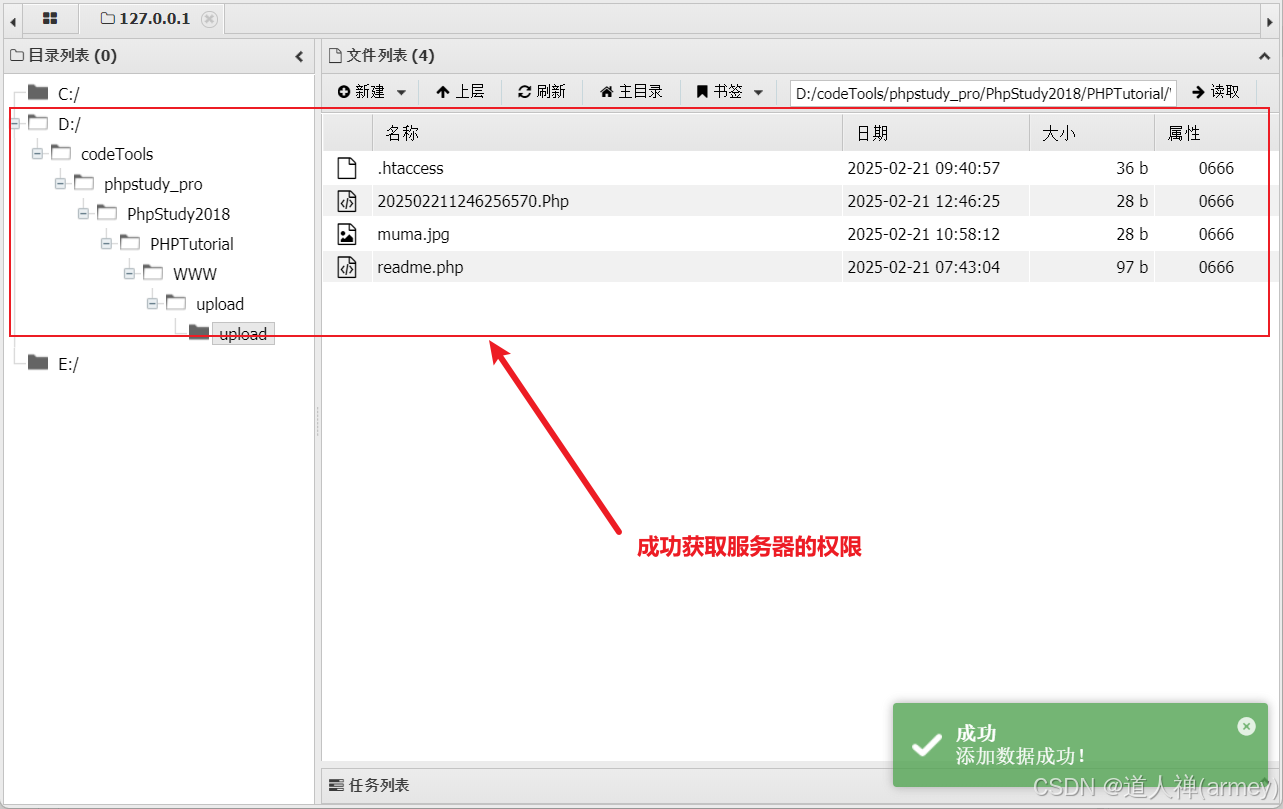Click the E:/ folder icon
The height and width of the screenshot is (809, 1283).
(x=38, y=362)
